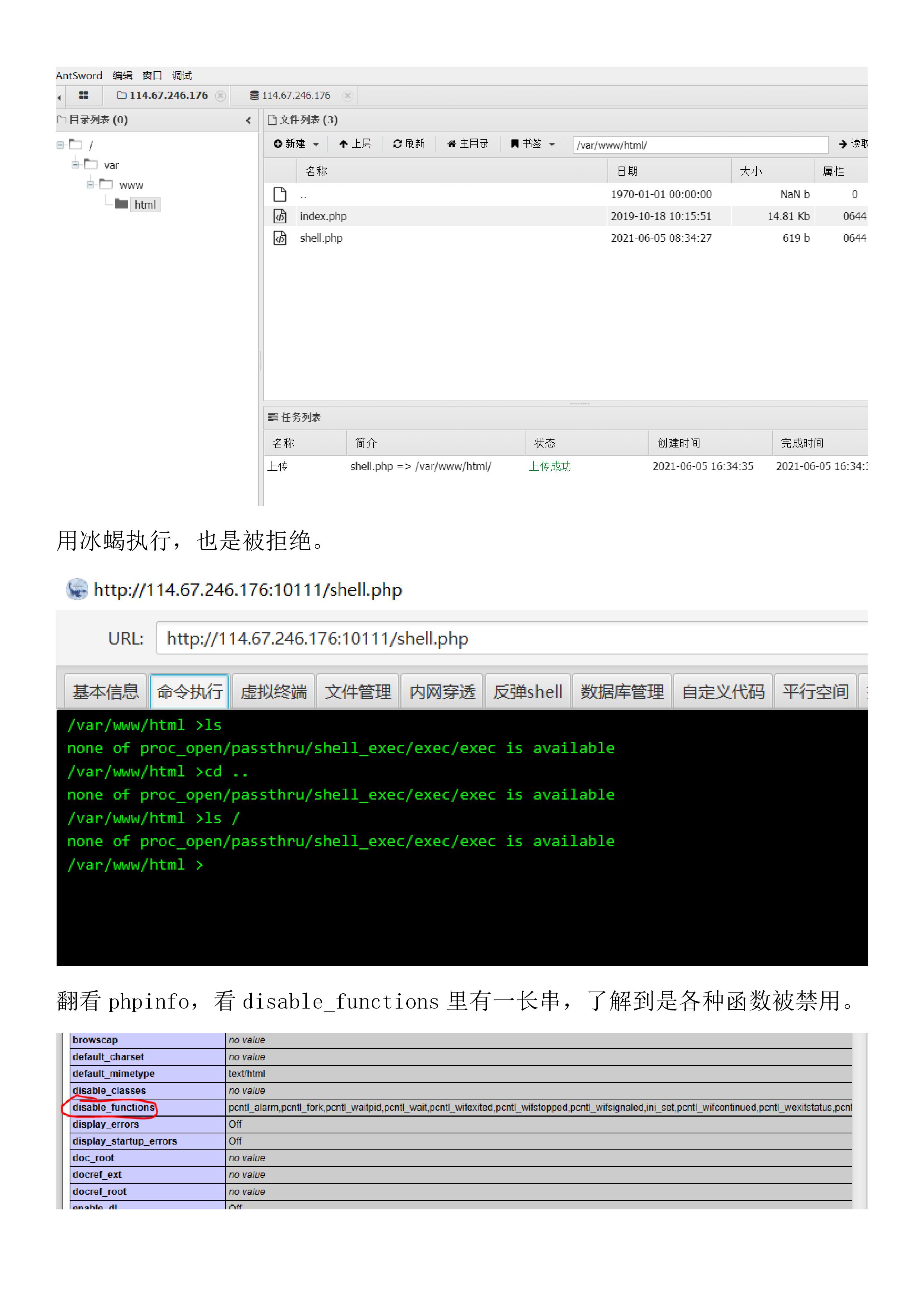Click the 读取 arrow button
Viewport: 924px width, 1307px height.
[854, 144]
